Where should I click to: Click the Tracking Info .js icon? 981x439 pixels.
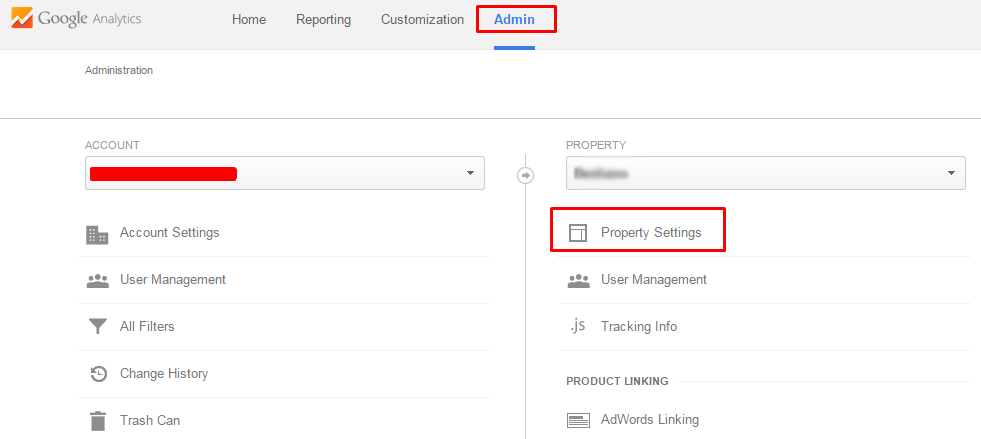pyautogui.click(x=578, y=327)
